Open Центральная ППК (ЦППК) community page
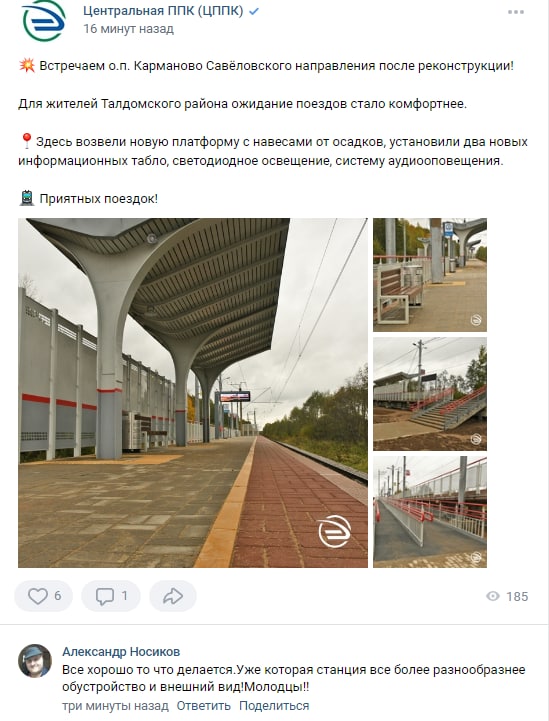Viewport: 549px width, 721px height. point(163,11)
